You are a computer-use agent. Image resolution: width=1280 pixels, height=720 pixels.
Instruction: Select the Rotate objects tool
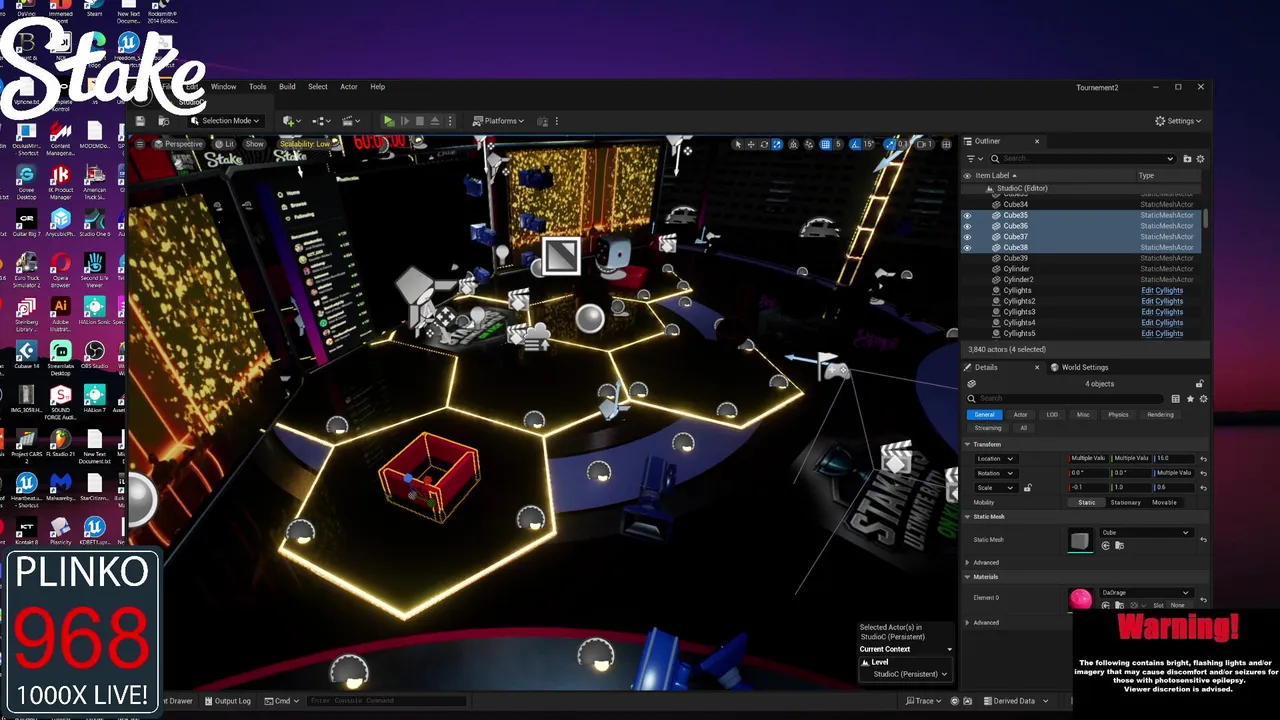point(764,144)
